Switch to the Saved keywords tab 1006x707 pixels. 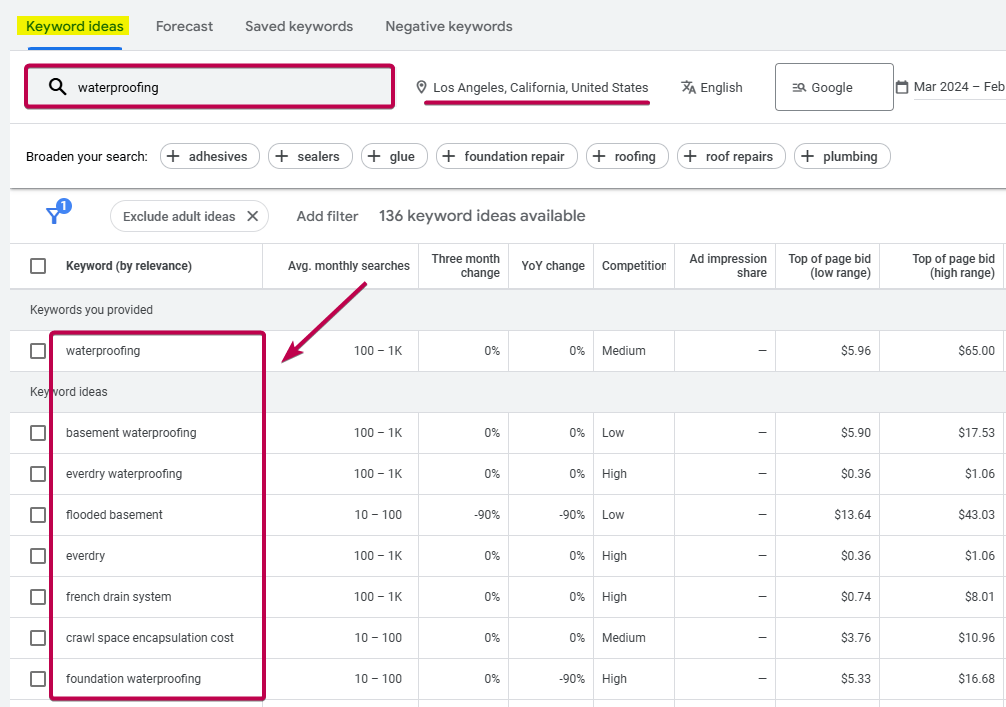[x=299, y=26]
